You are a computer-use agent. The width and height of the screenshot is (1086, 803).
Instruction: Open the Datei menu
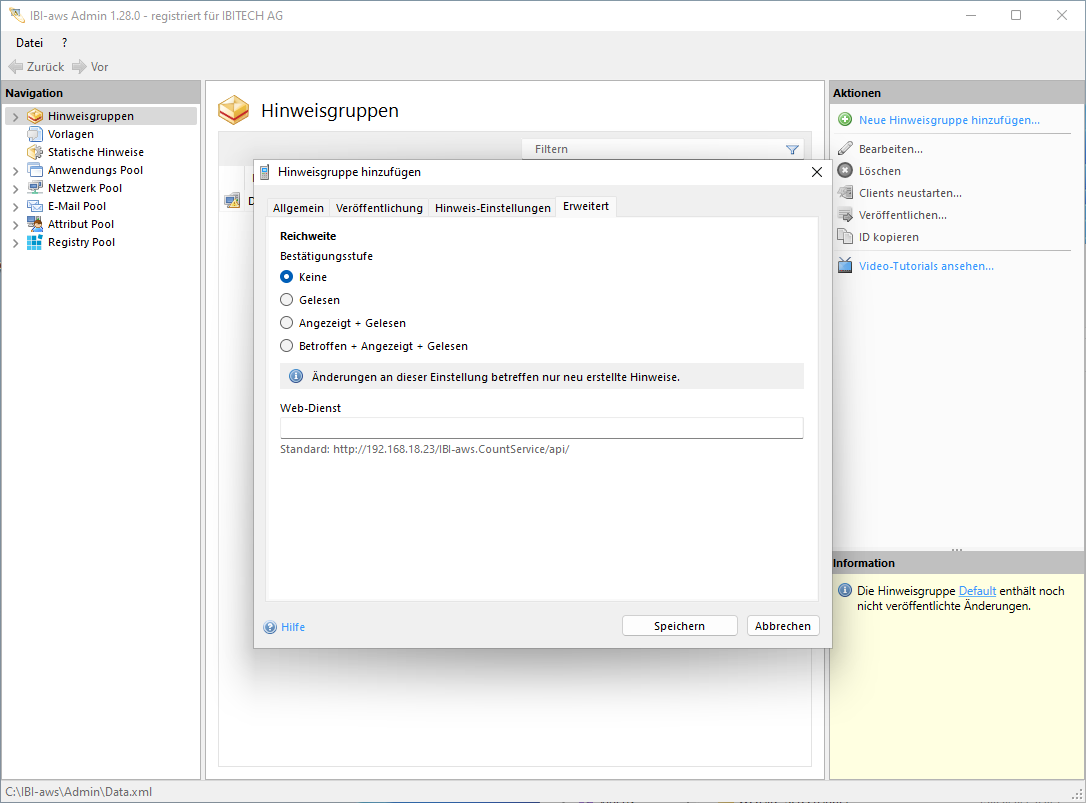(x=30, y=43)
